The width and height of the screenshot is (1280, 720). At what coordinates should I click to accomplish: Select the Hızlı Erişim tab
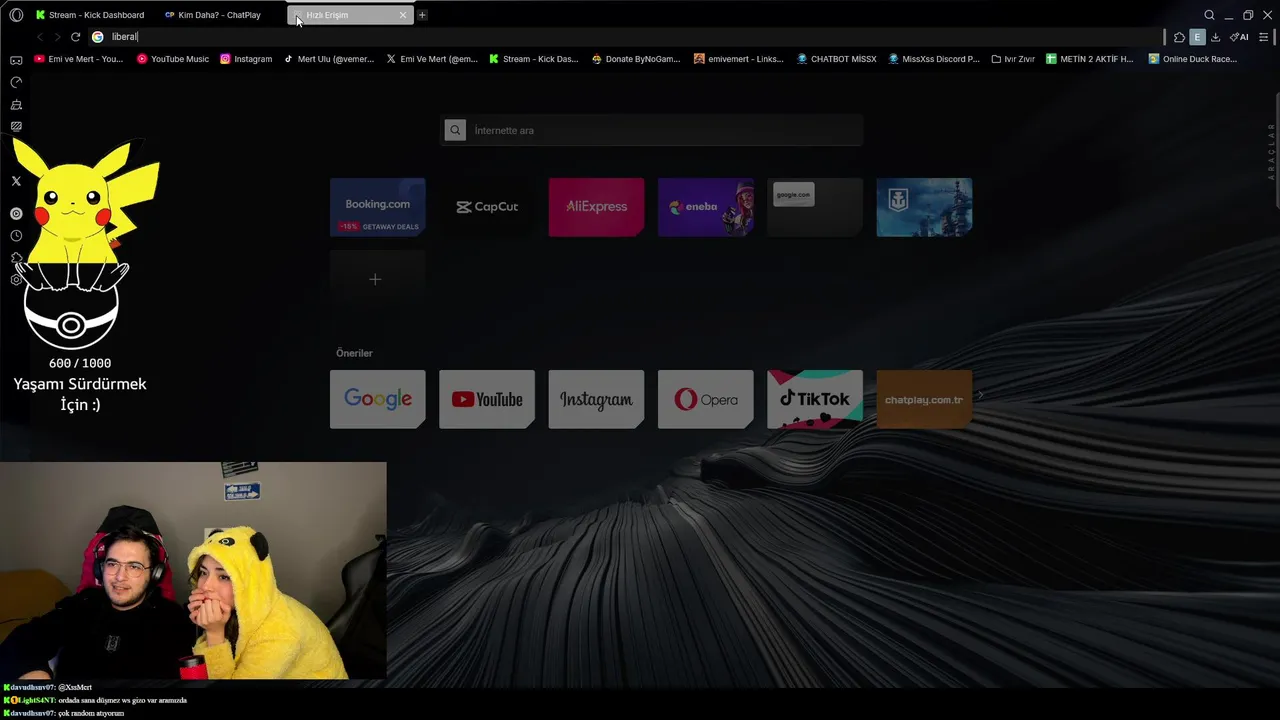[350, 15]
